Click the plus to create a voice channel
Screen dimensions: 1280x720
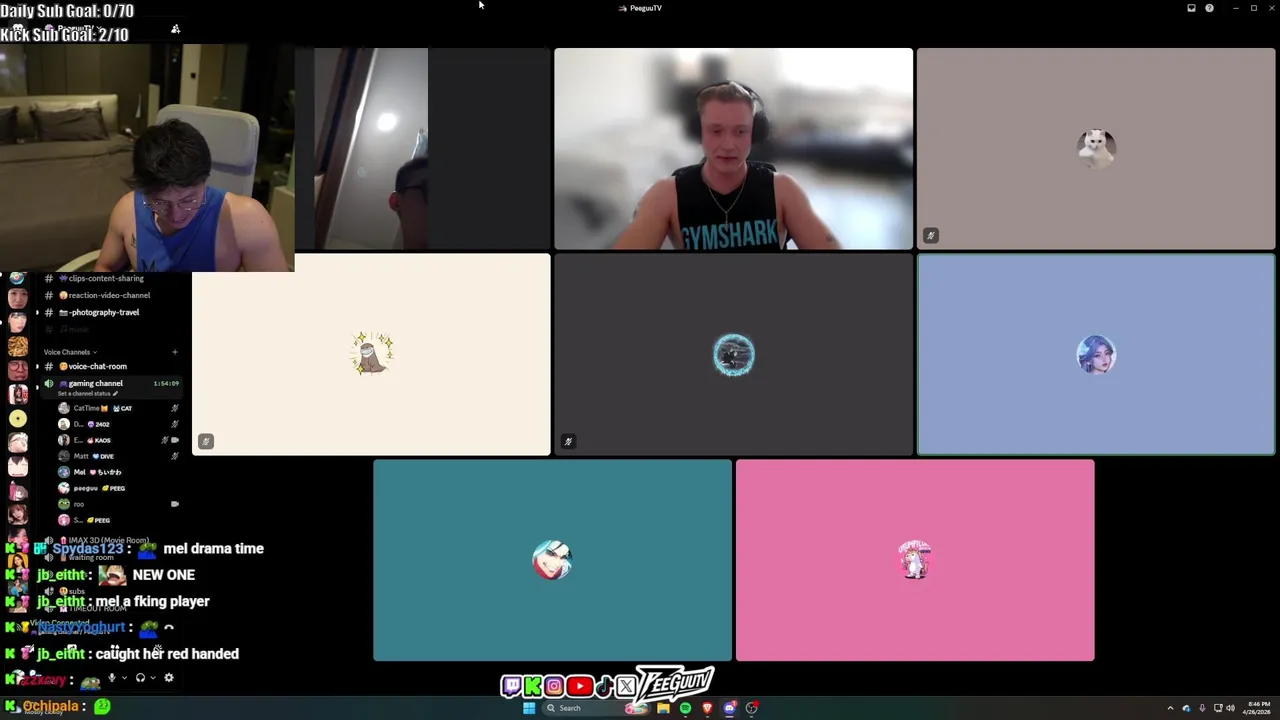point(175,352)
